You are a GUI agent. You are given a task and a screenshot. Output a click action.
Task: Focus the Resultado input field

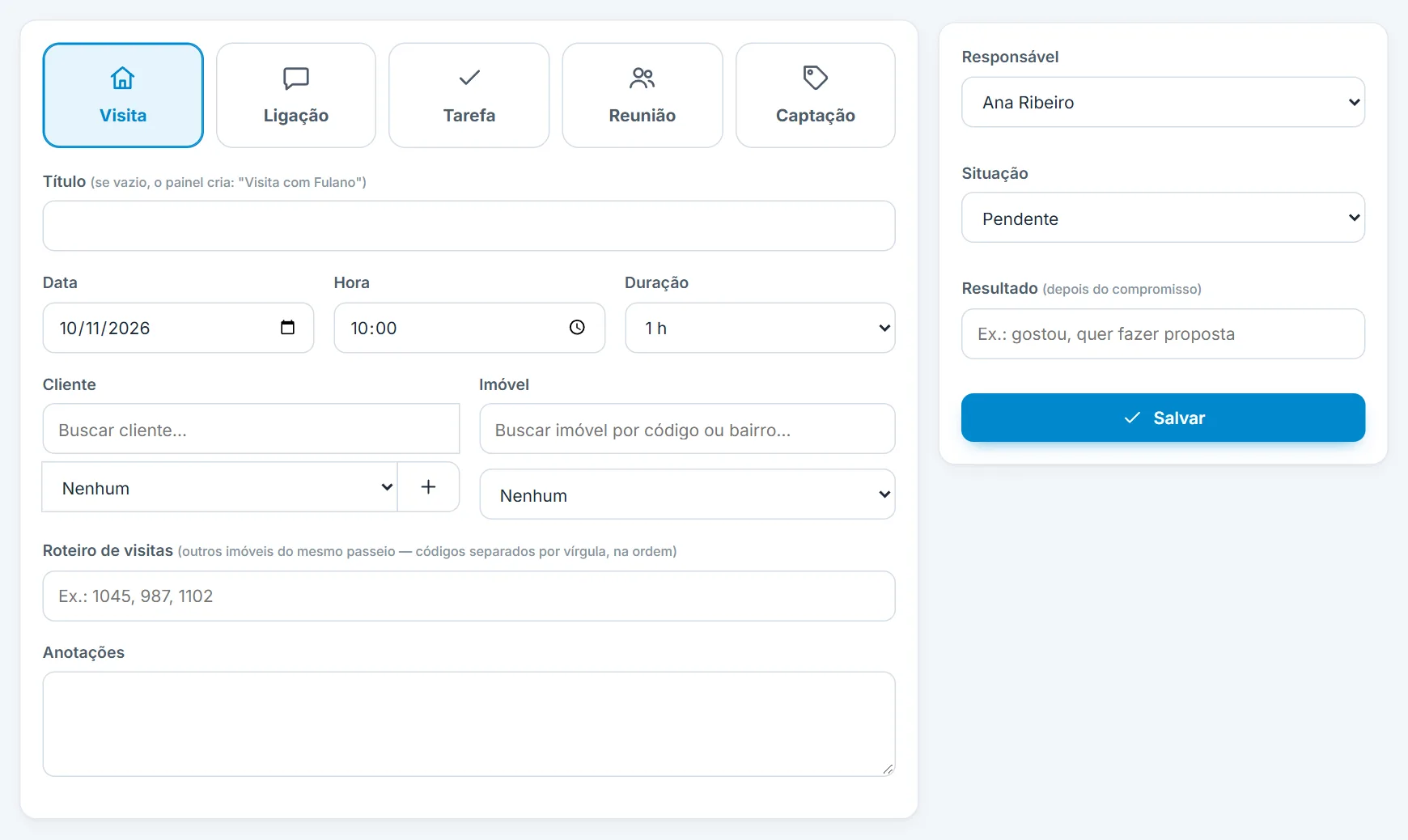(1164, 333)
